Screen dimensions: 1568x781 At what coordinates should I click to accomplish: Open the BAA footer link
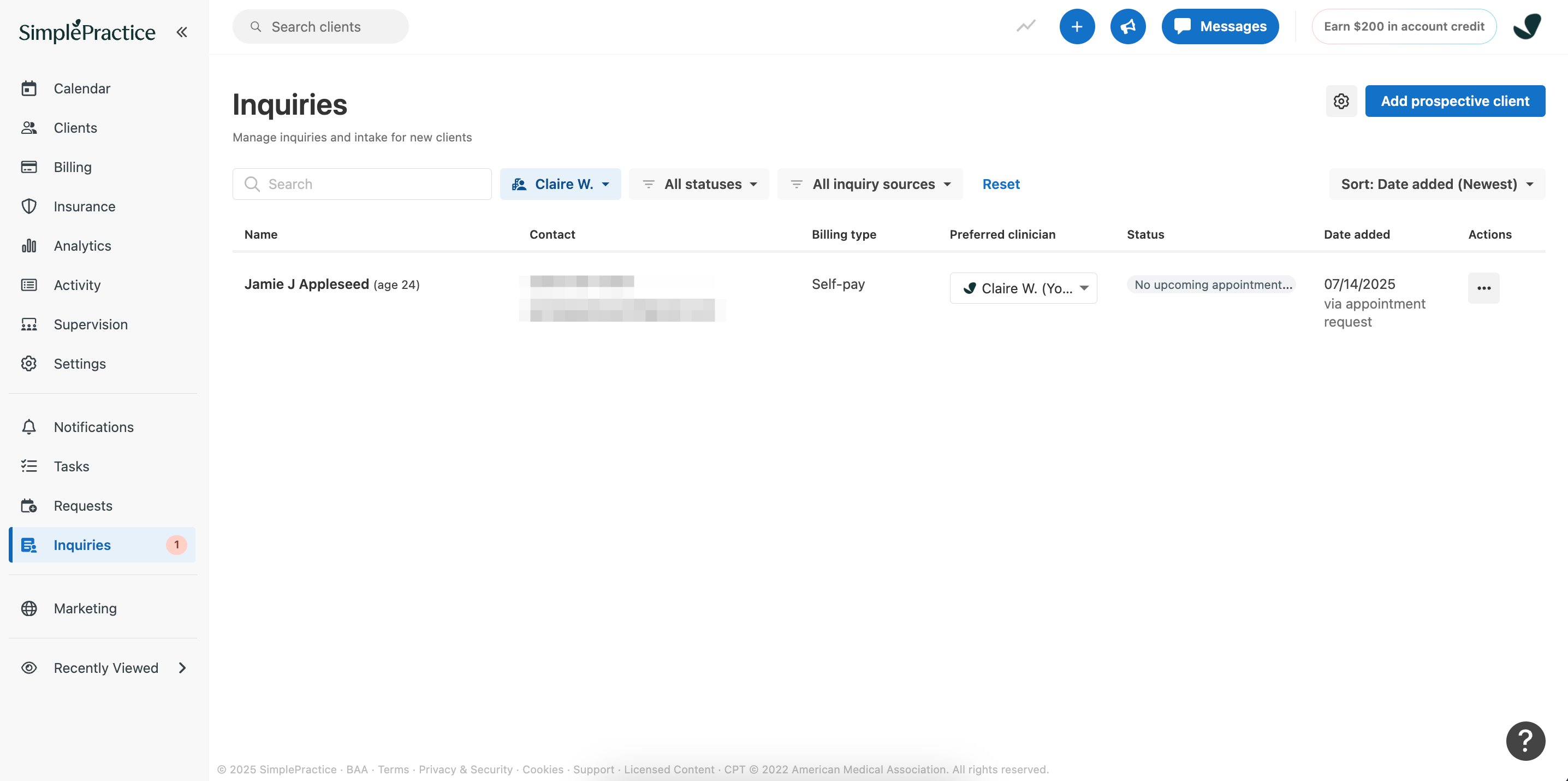click(x=357, y=770)
